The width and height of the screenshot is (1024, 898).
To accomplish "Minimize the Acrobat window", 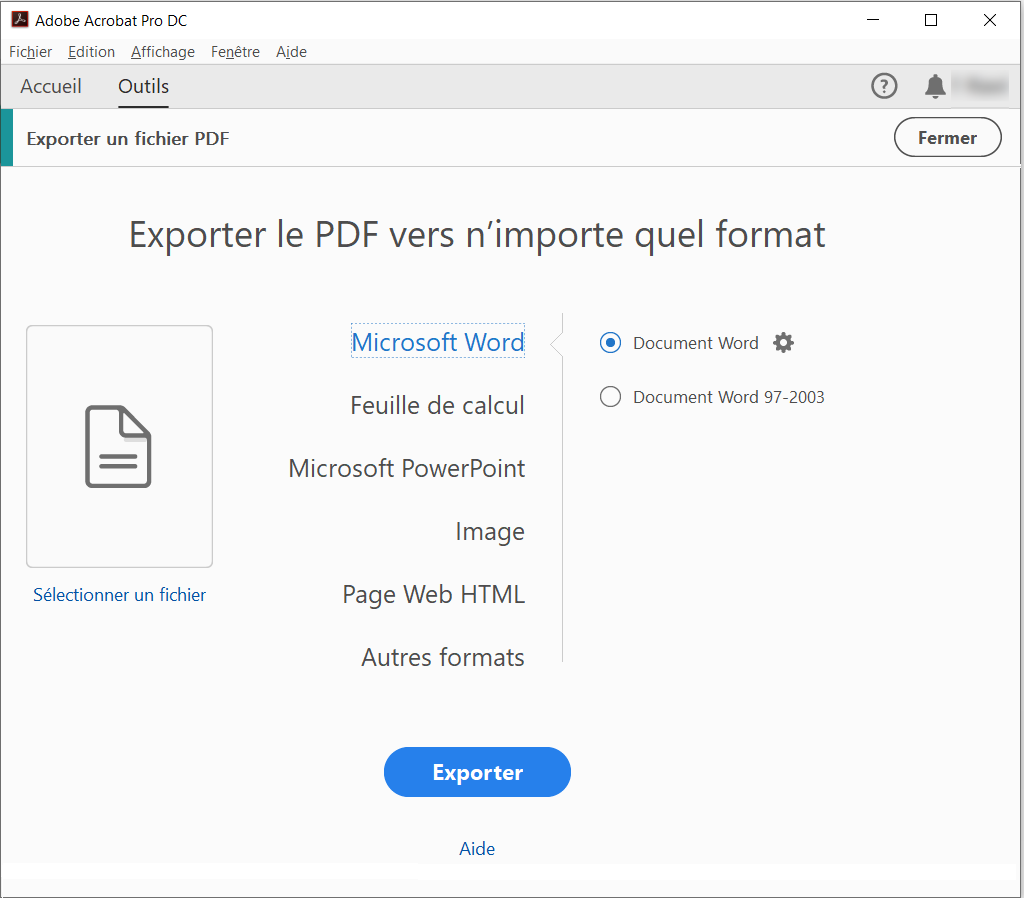I will [872, 20].
